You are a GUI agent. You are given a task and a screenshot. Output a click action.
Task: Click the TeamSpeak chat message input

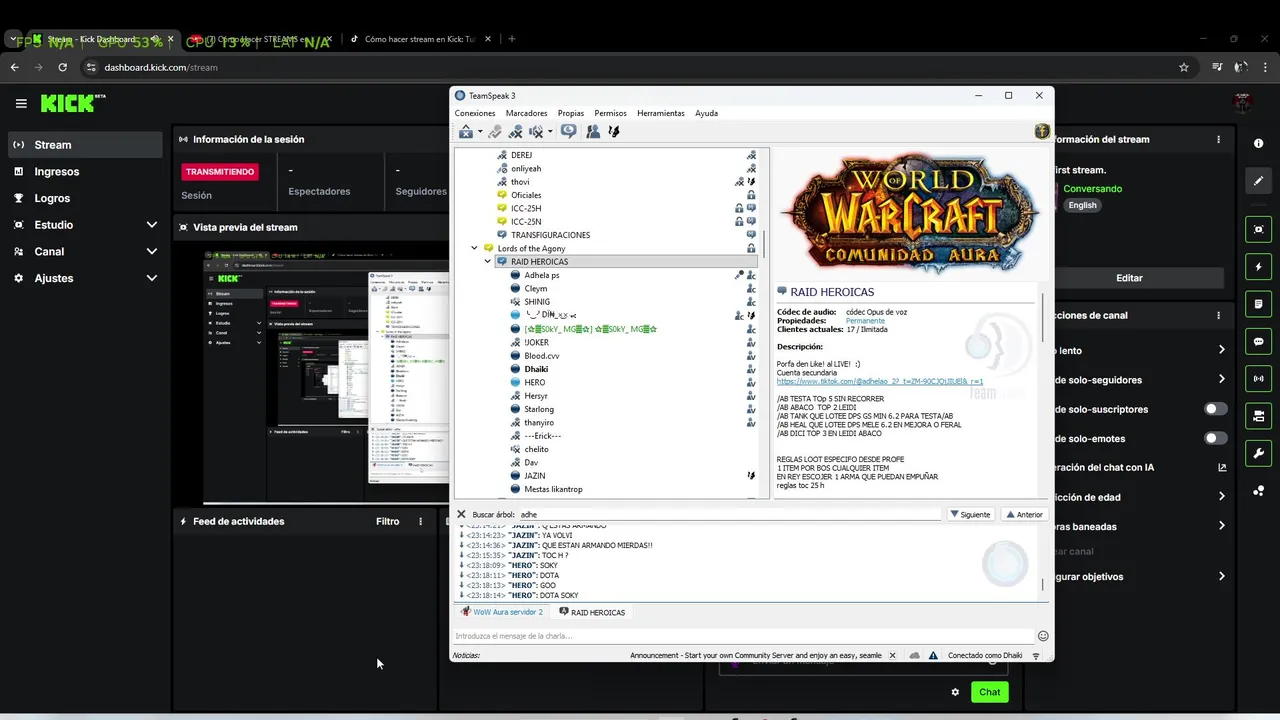pos(743,636)
